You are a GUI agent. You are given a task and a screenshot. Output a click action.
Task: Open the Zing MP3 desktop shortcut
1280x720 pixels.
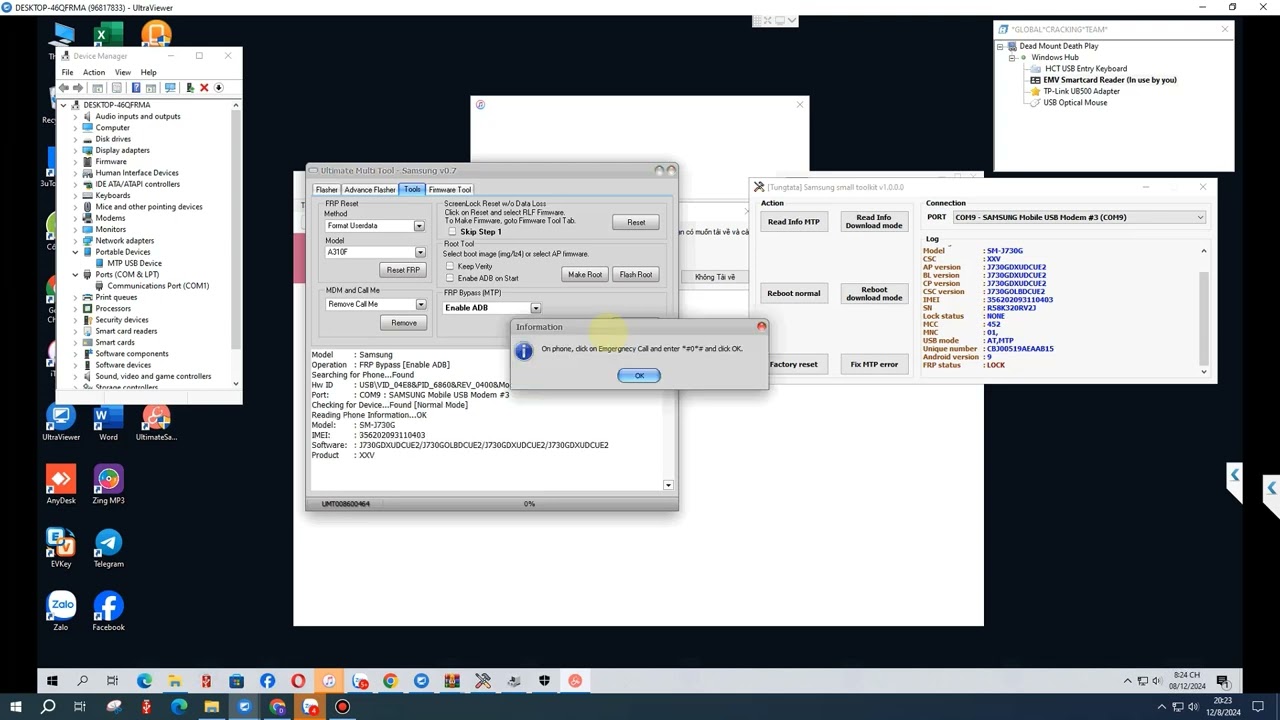[108, 486]
